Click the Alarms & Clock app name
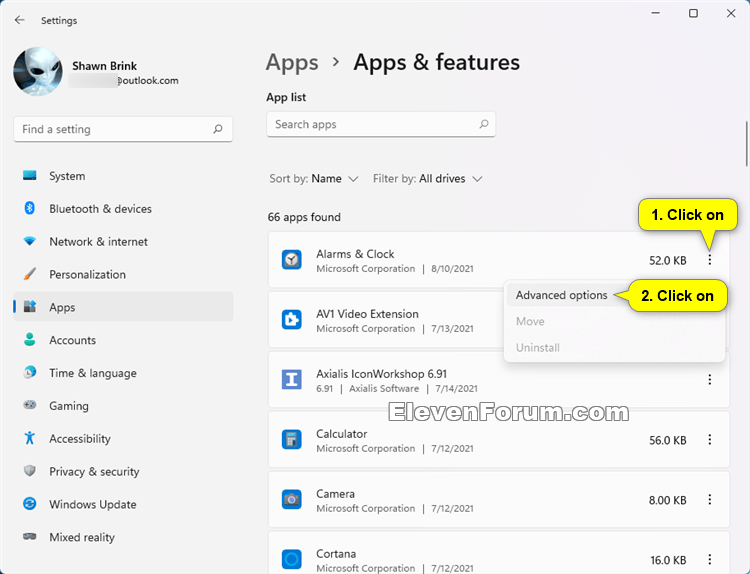750x574 pixels. point(355,254)
